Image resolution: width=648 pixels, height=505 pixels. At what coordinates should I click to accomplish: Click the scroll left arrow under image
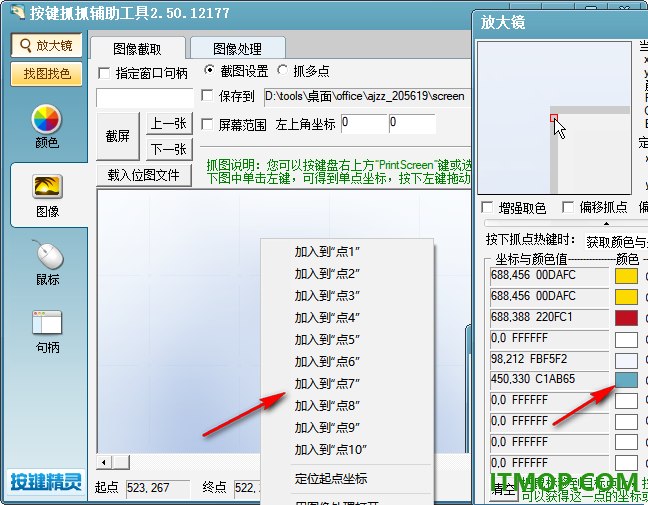coord(104,462)
